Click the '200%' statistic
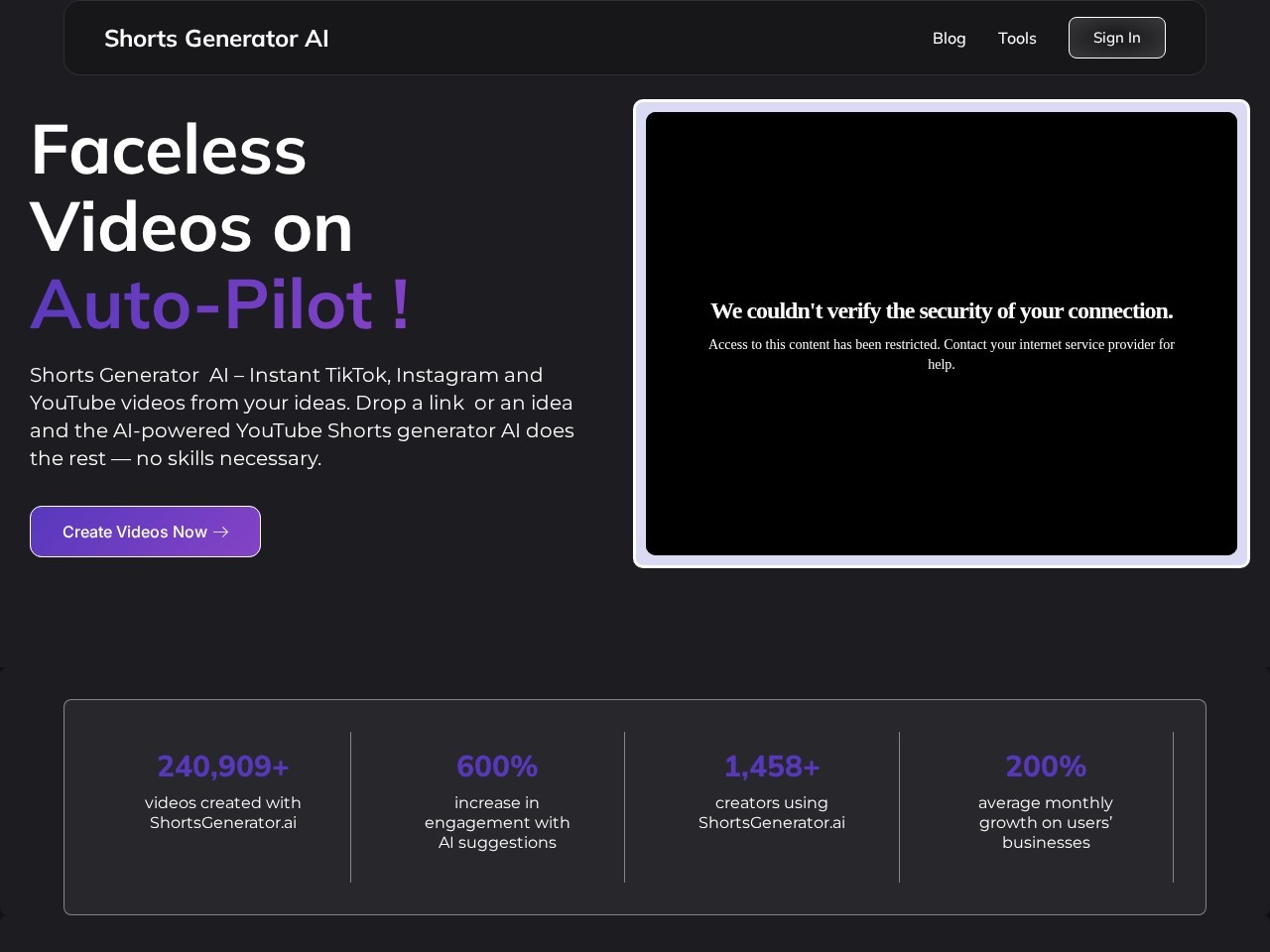Screen dimensions: 1270x952 [x=1046, y=766]
